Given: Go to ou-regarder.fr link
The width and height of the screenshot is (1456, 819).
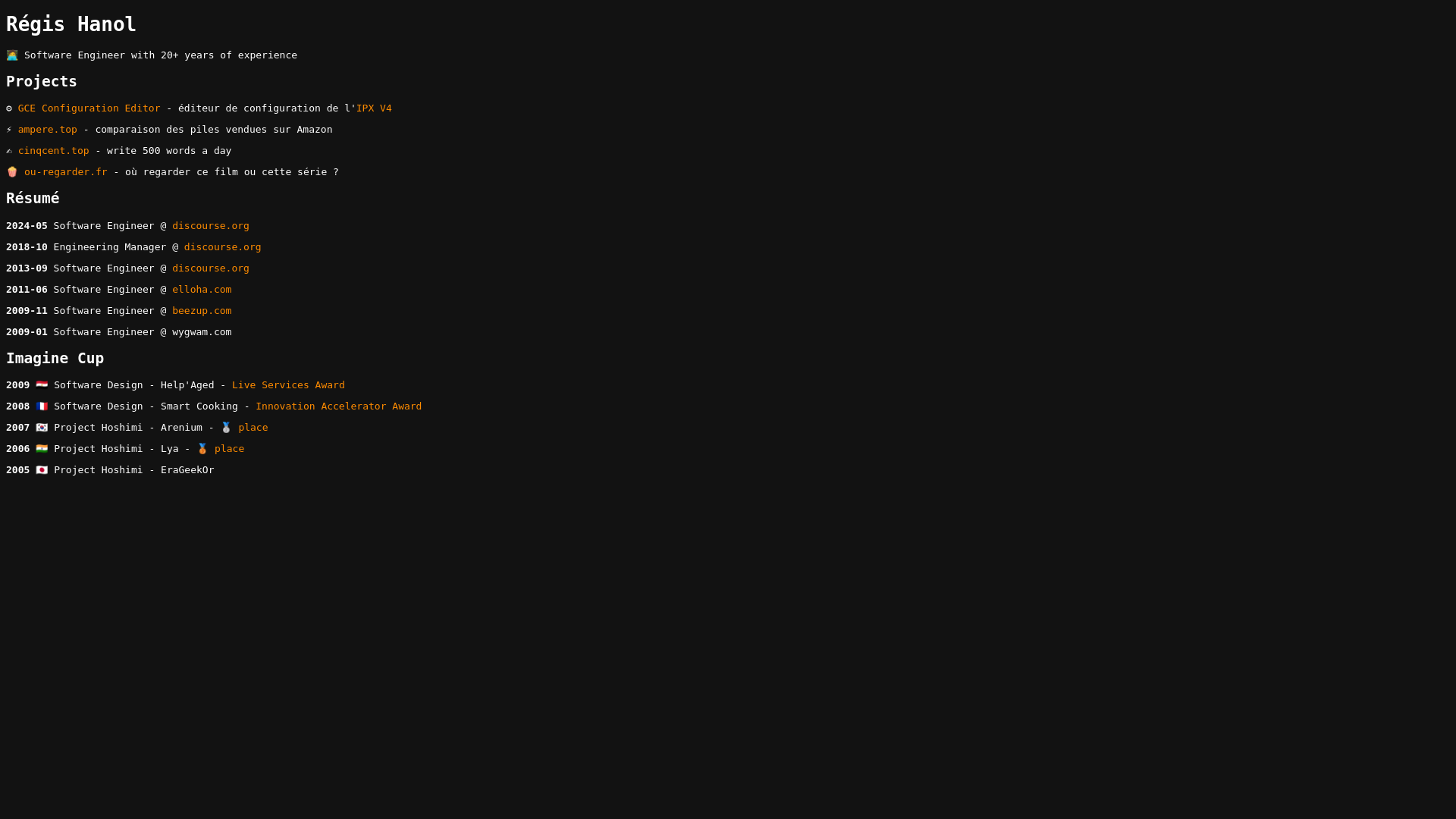Looking at the screenshot, I should 66,172.
